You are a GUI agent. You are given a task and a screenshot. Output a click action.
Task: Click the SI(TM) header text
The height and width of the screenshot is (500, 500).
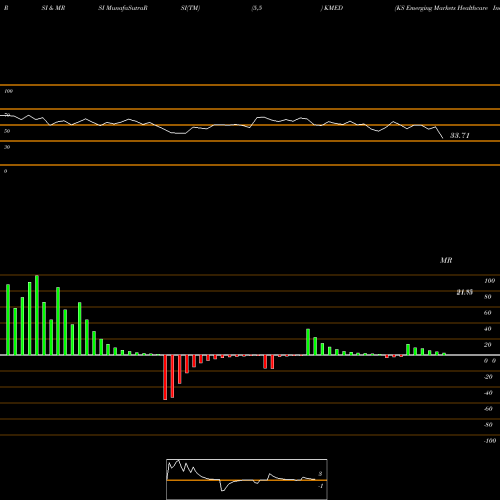(190, 8)
